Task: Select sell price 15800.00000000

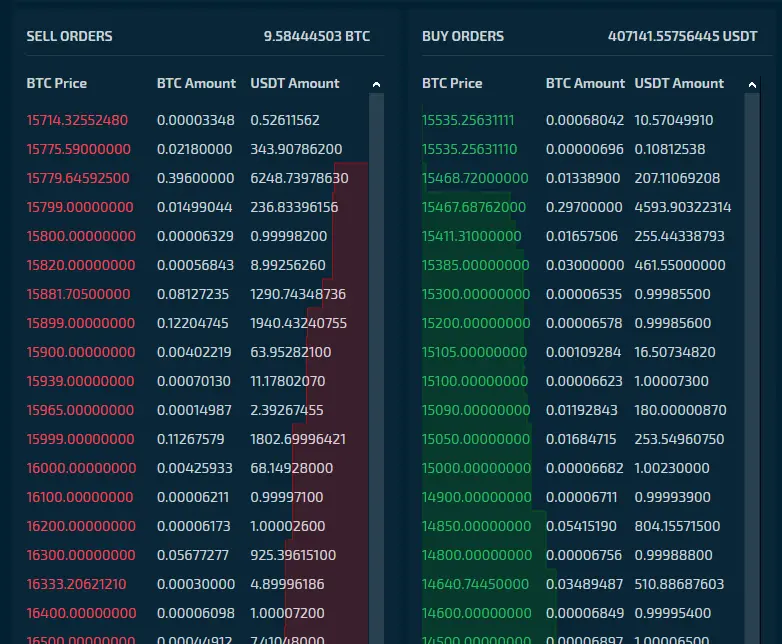Action: point(81,236)
